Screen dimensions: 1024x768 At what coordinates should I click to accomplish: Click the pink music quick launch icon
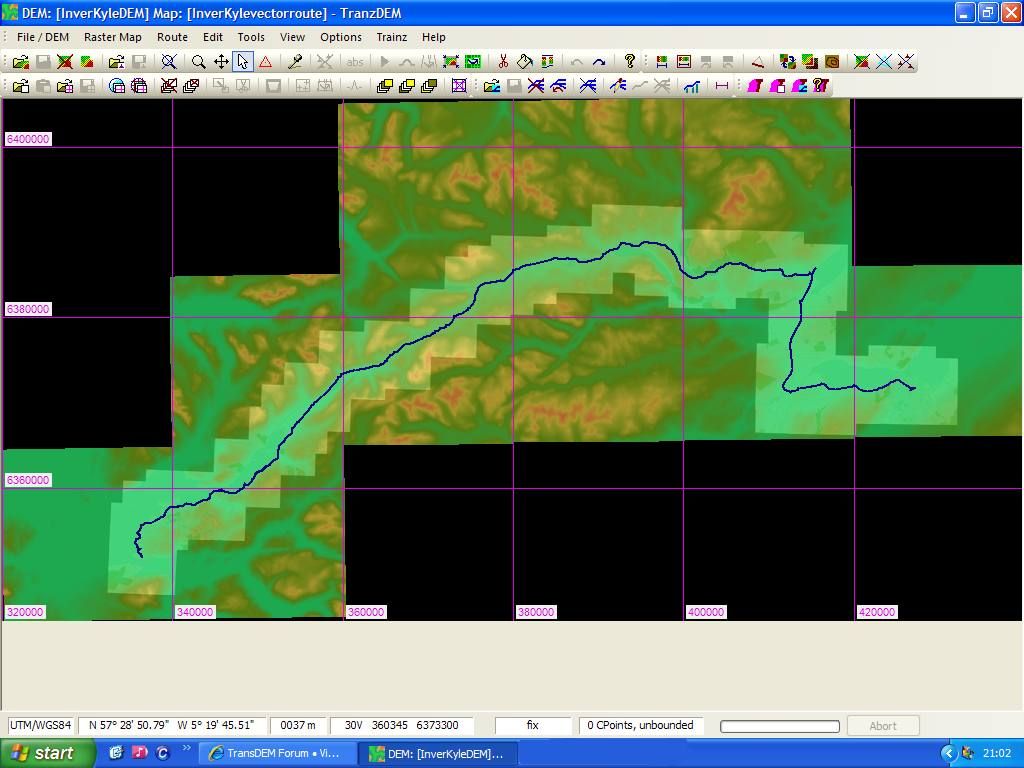[140, 753]
